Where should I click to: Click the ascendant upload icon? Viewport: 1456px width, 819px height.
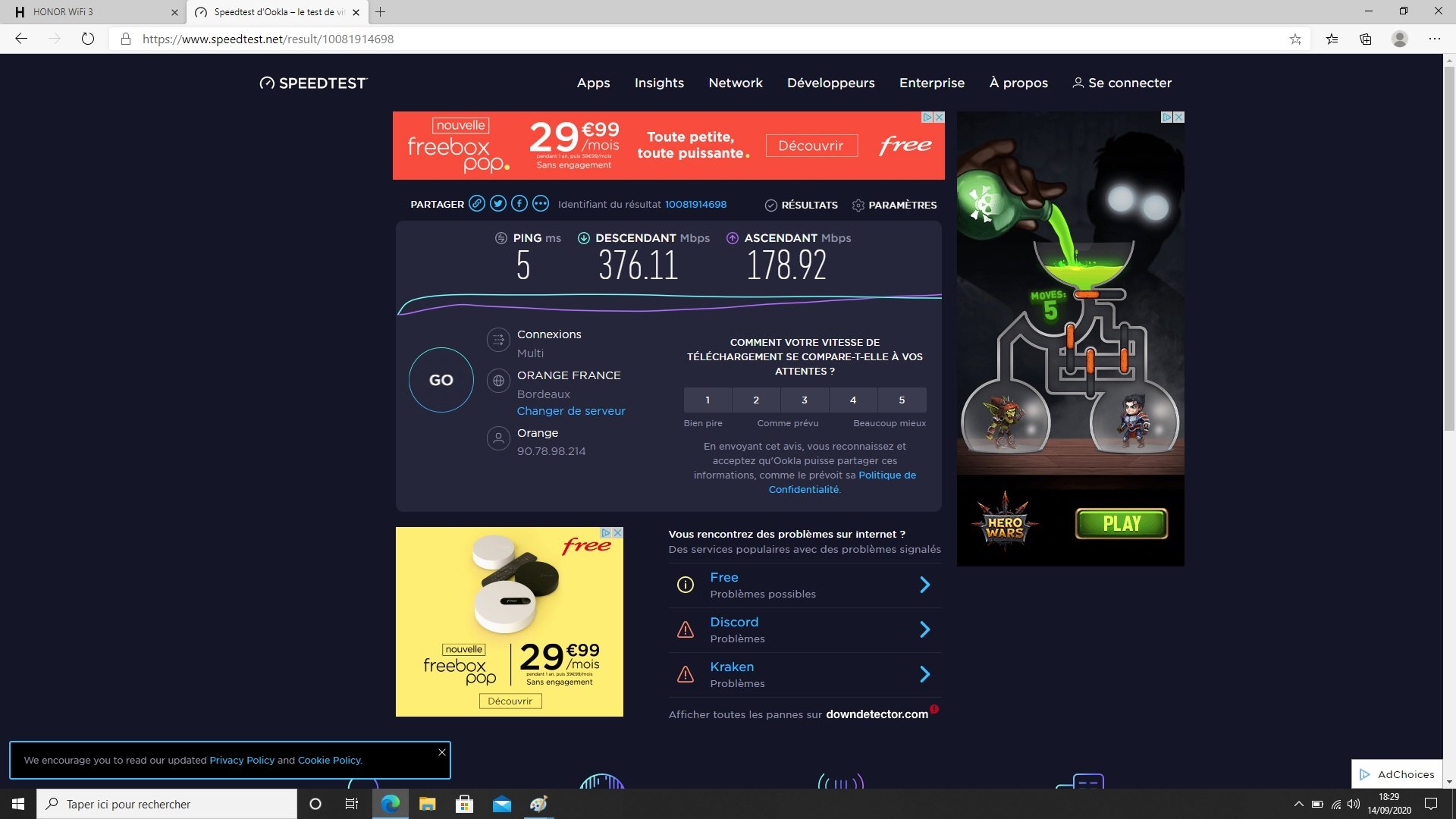(732, 238)
